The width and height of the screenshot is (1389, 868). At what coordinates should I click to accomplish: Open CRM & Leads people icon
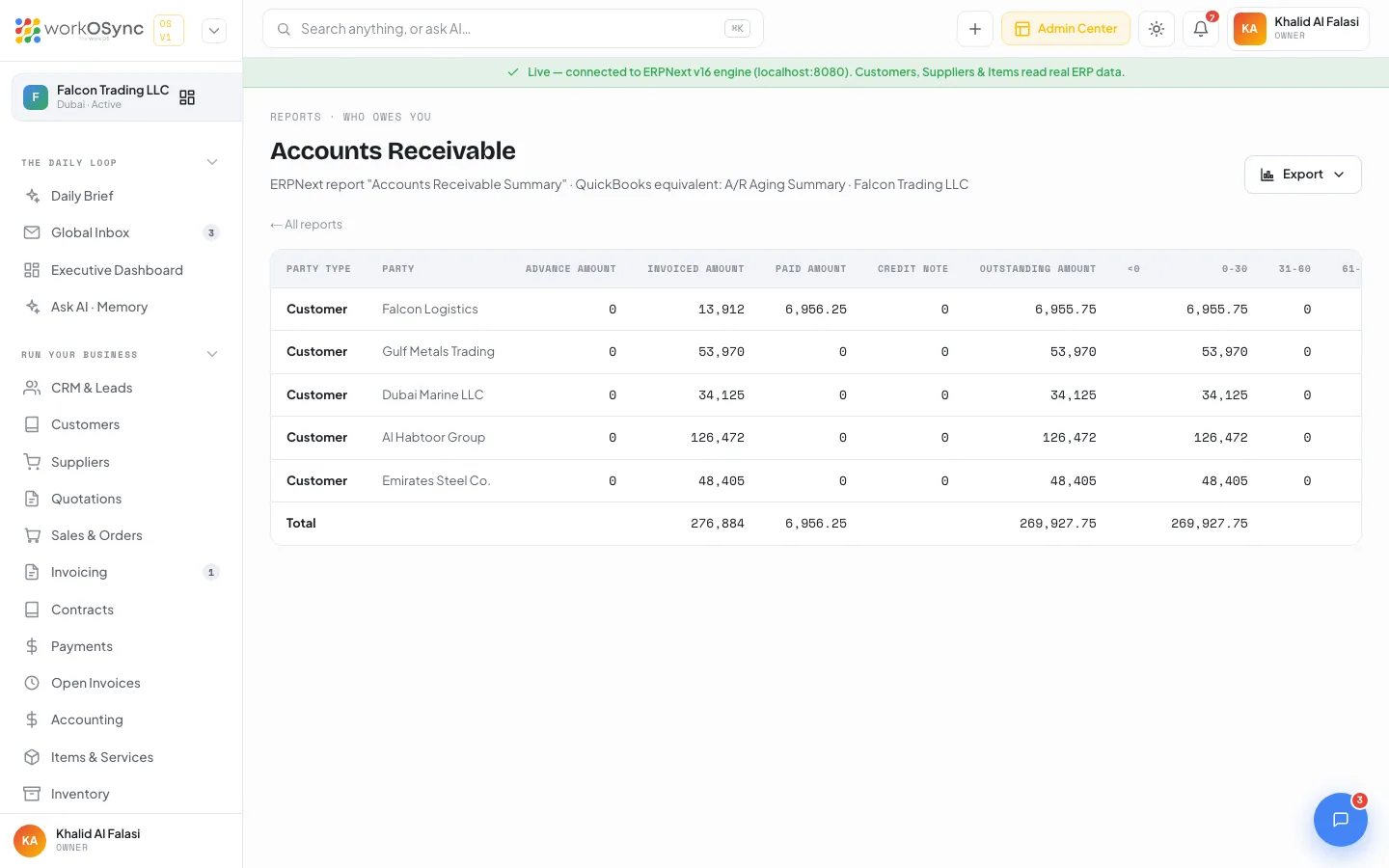pyautogui.click(x=32, y=388)
